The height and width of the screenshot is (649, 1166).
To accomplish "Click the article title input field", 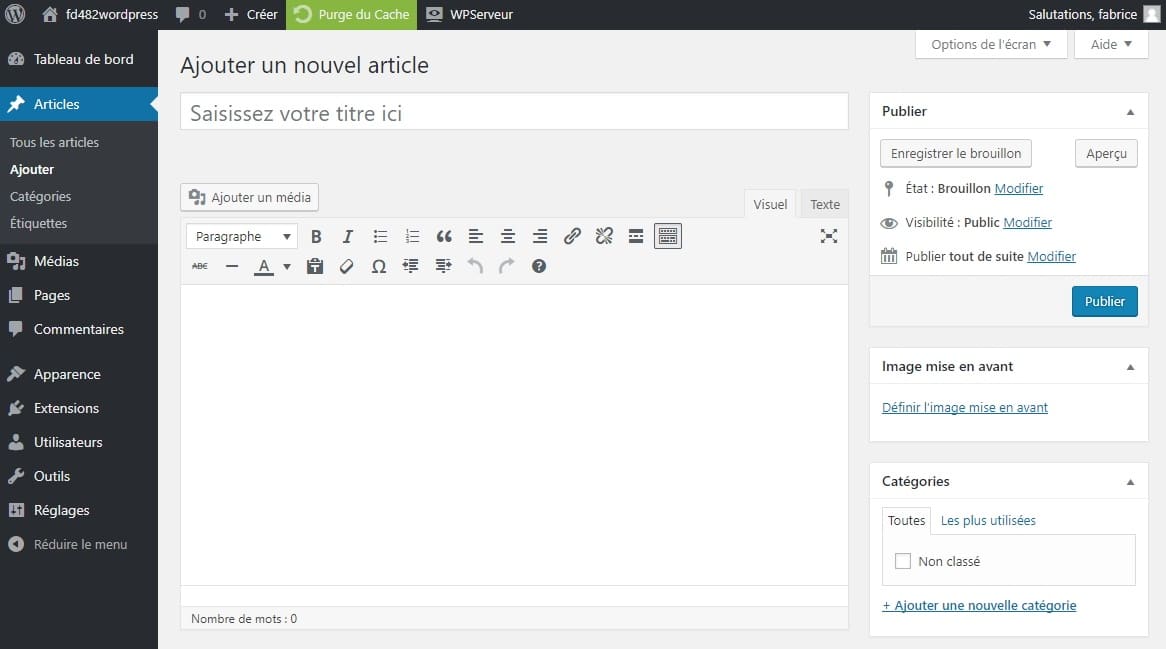I will pos(513,111).
